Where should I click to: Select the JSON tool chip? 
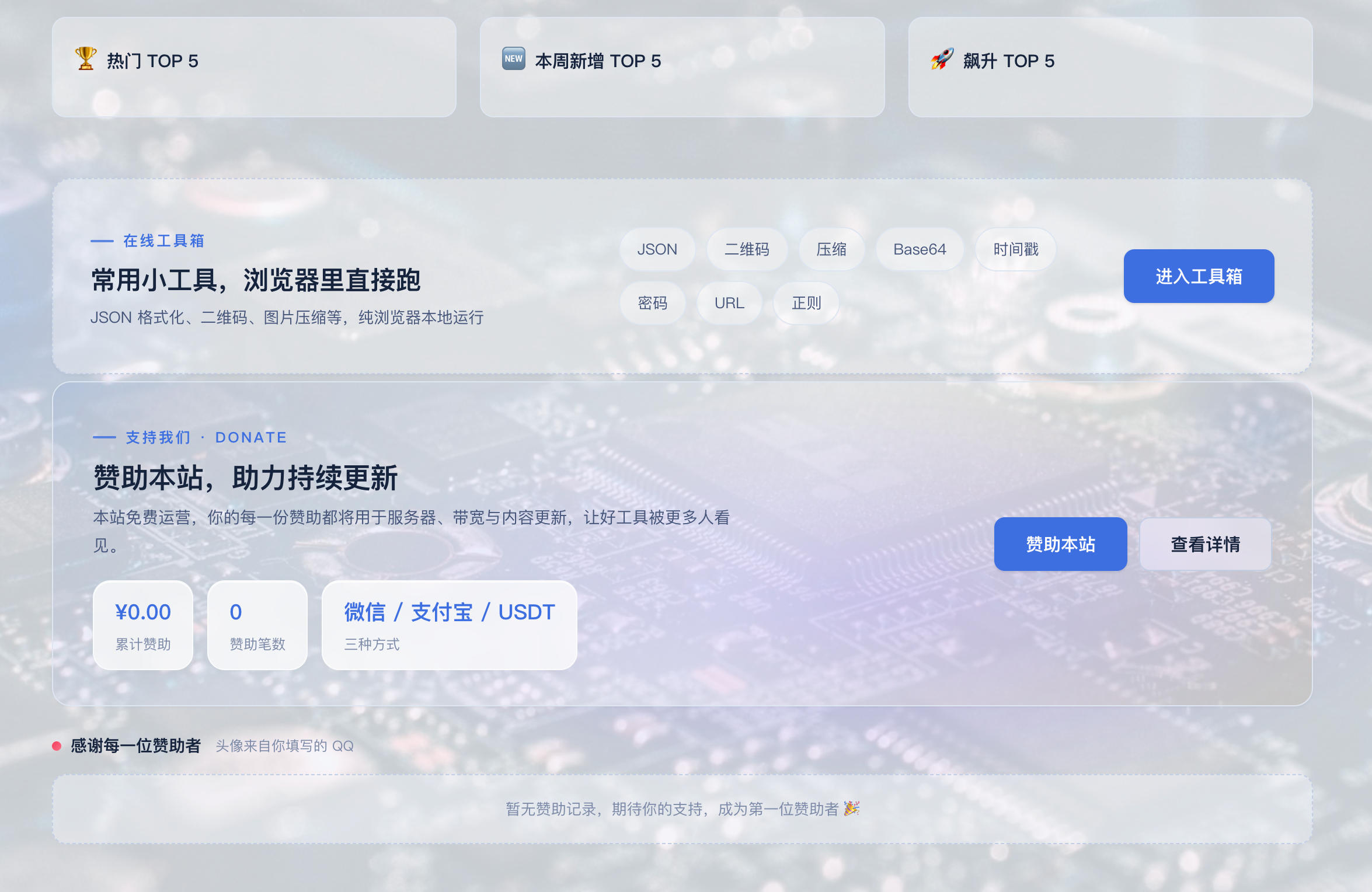coord(657,249)
